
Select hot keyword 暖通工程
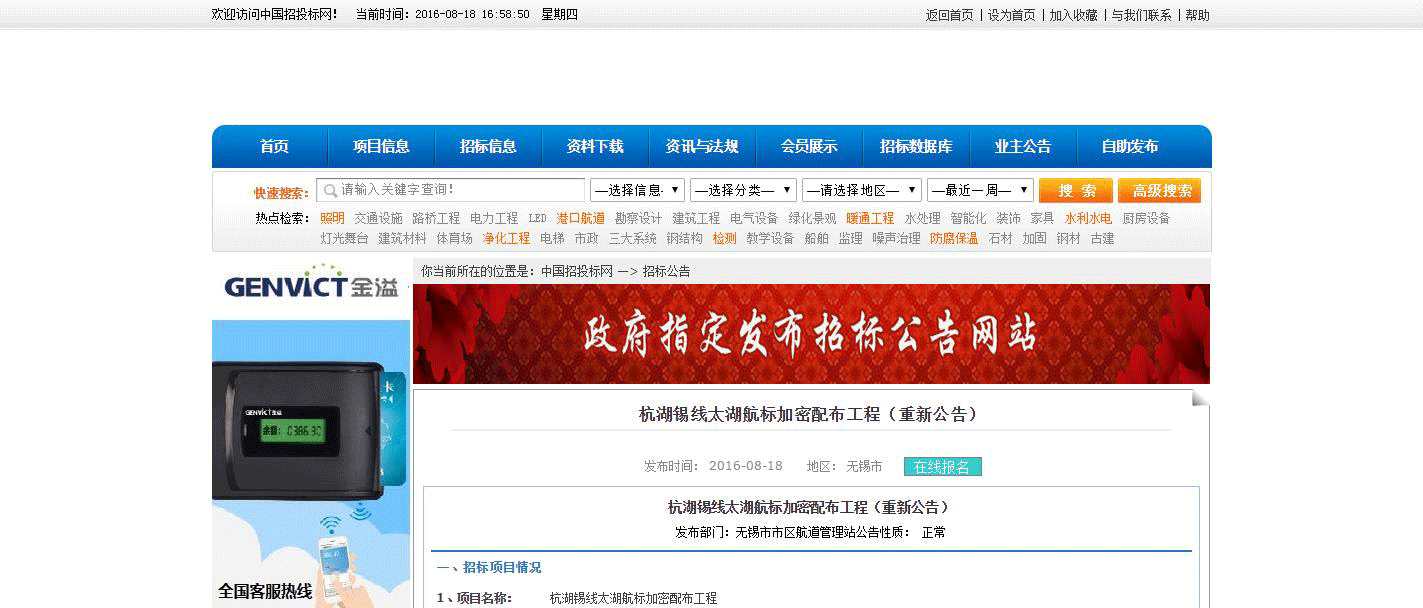[x=870, y=218]
